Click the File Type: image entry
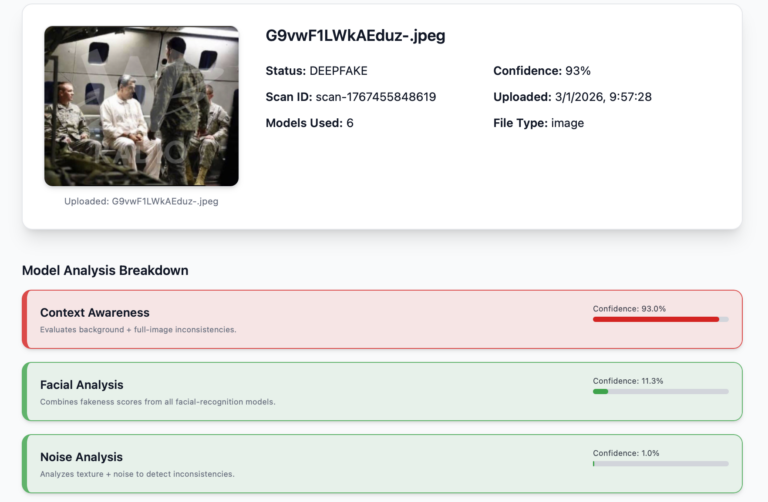This screenshot has width=768, height=502. [x=538, y=123]
